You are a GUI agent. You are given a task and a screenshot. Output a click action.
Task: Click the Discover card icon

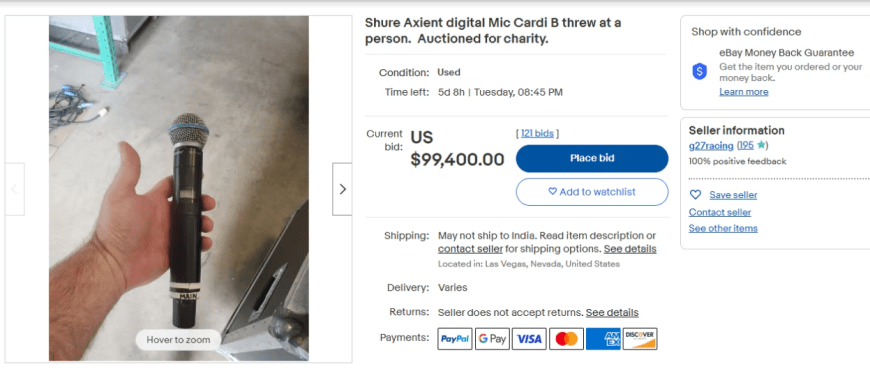[x=640, y=339]
